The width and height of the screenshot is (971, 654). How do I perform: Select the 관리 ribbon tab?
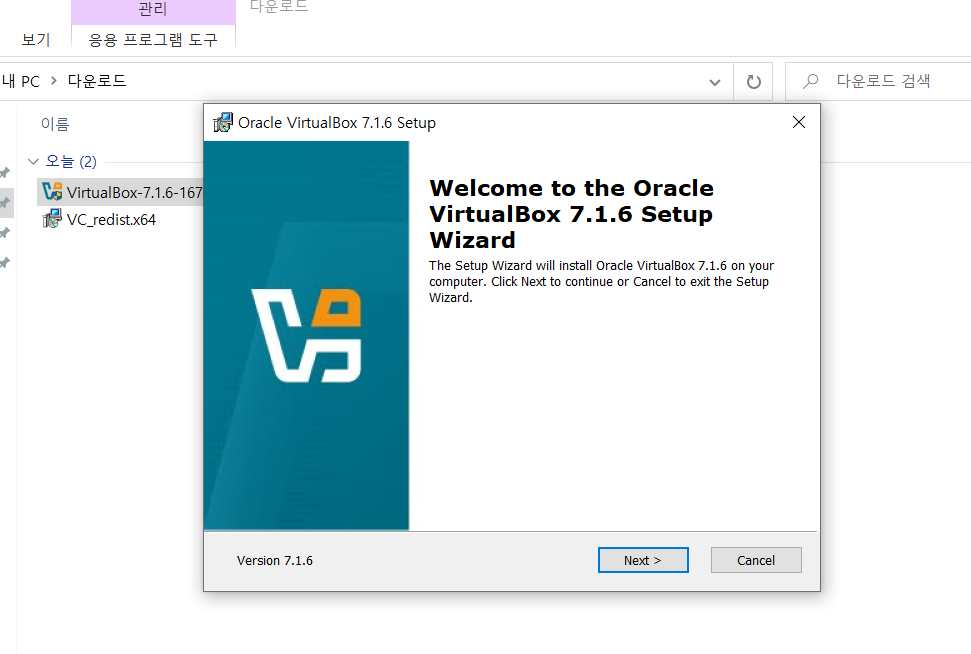pyautogui.click(x=153, y=10)
